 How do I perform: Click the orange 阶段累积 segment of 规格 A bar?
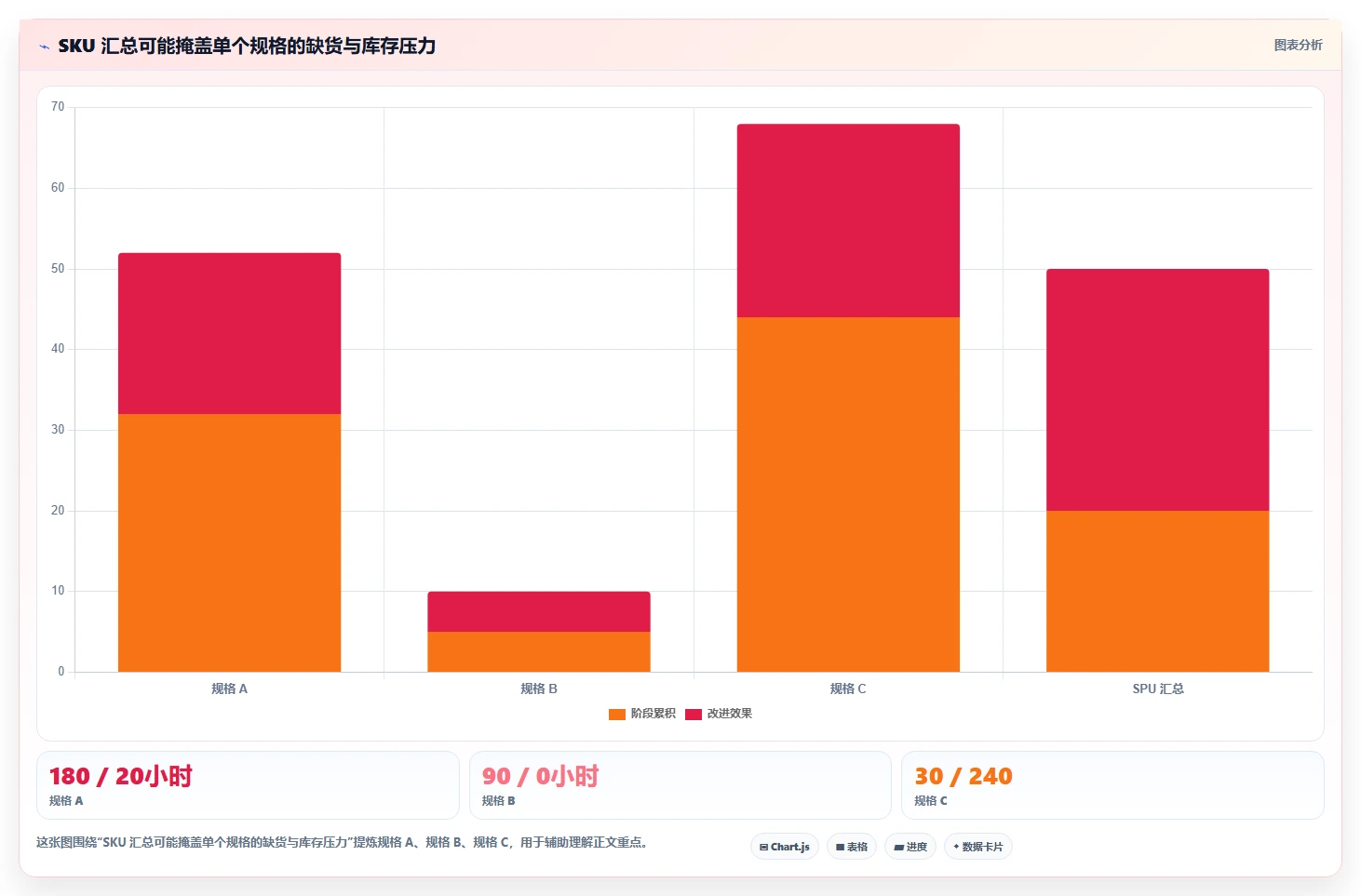pyautogui.click(x=229, y=542)
